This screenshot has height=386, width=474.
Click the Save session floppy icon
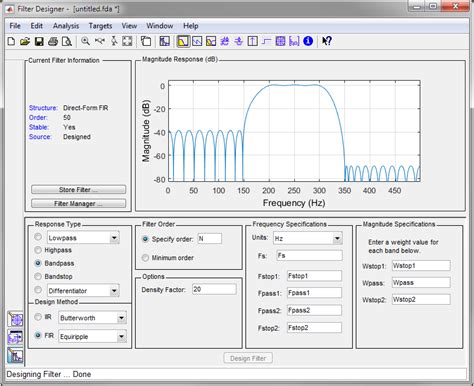tap(39, 41)
